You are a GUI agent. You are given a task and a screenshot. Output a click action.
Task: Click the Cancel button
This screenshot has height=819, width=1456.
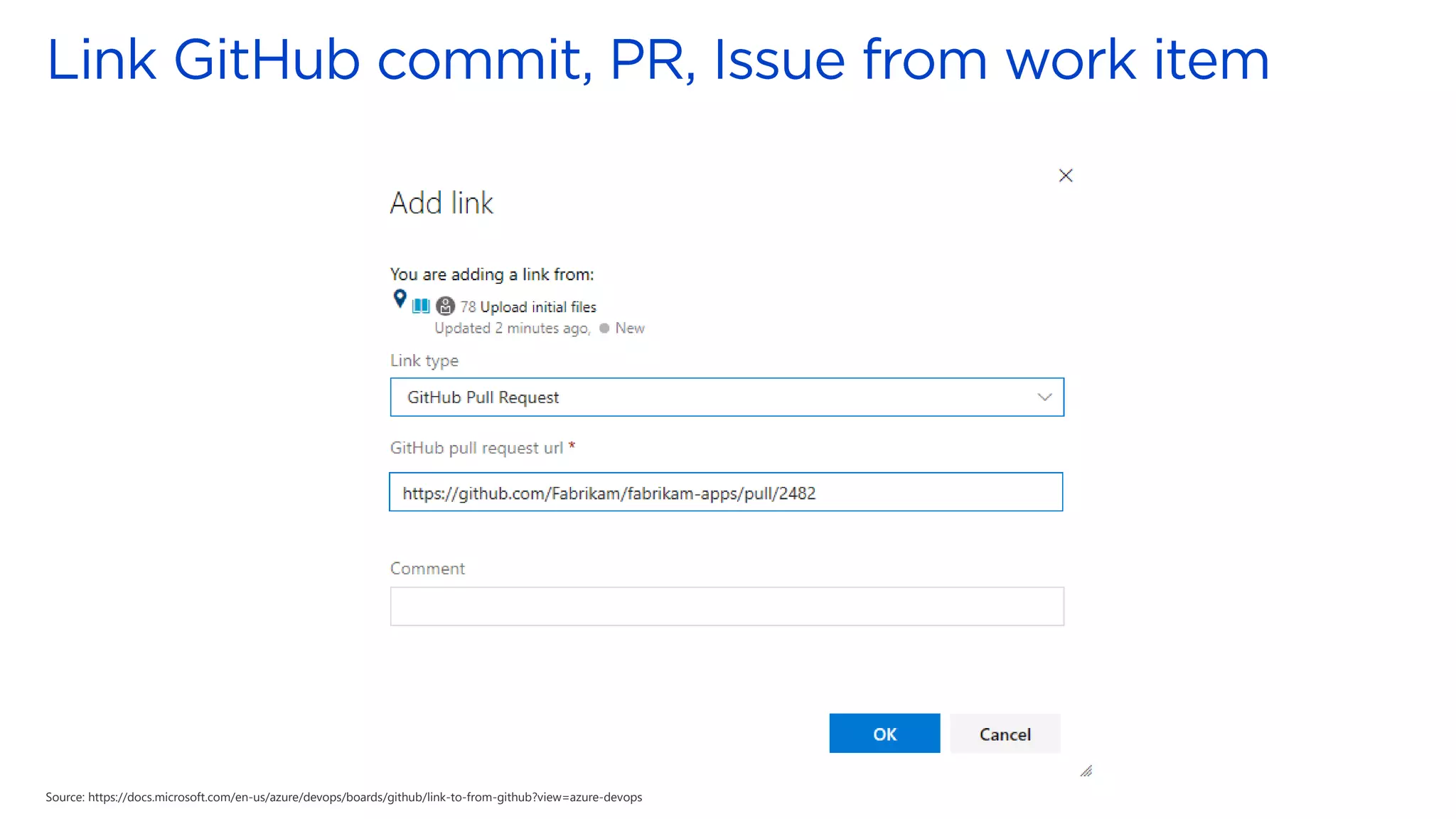[x=1005, y=733]
